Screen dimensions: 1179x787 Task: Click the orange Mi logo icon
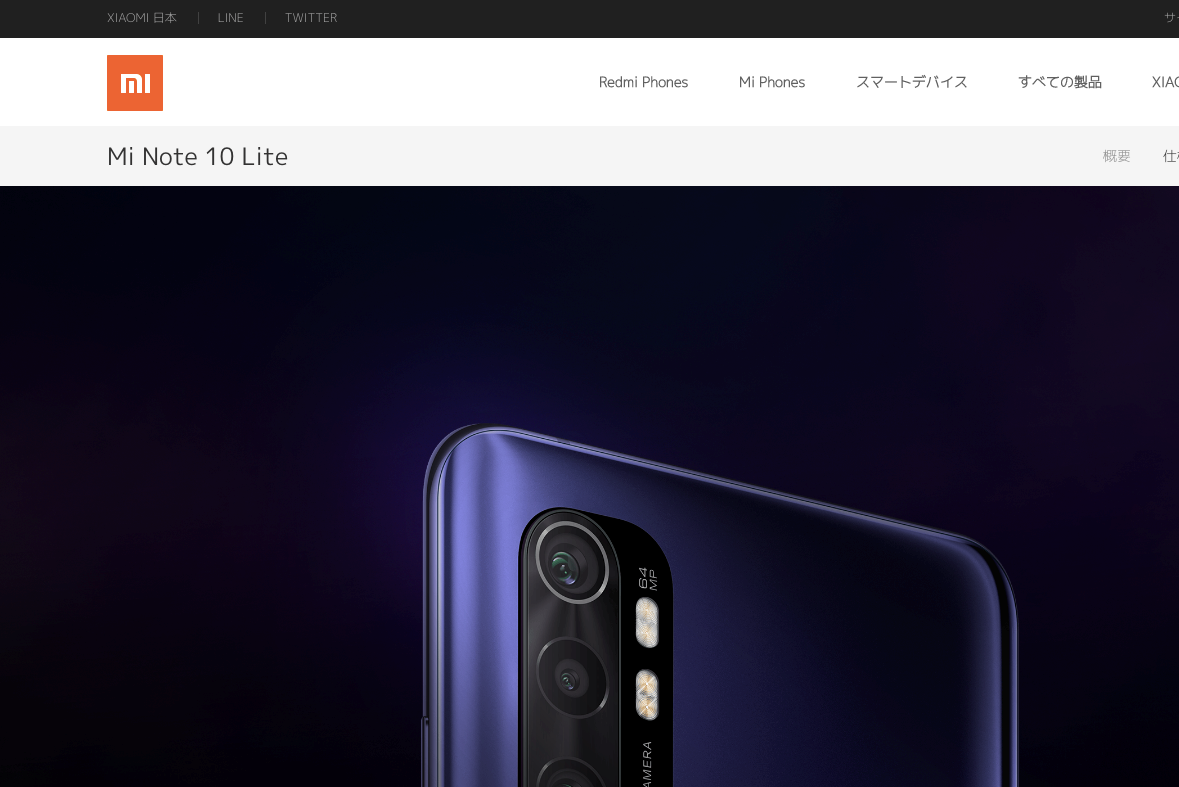[x=135, y=83]
